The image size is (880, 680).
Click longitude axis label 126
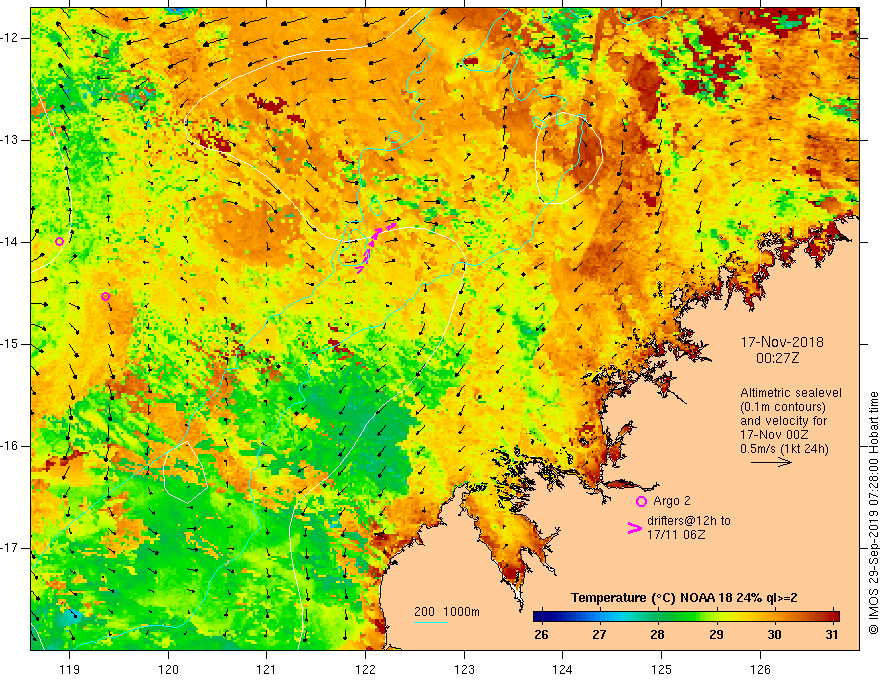click(760, 669)
